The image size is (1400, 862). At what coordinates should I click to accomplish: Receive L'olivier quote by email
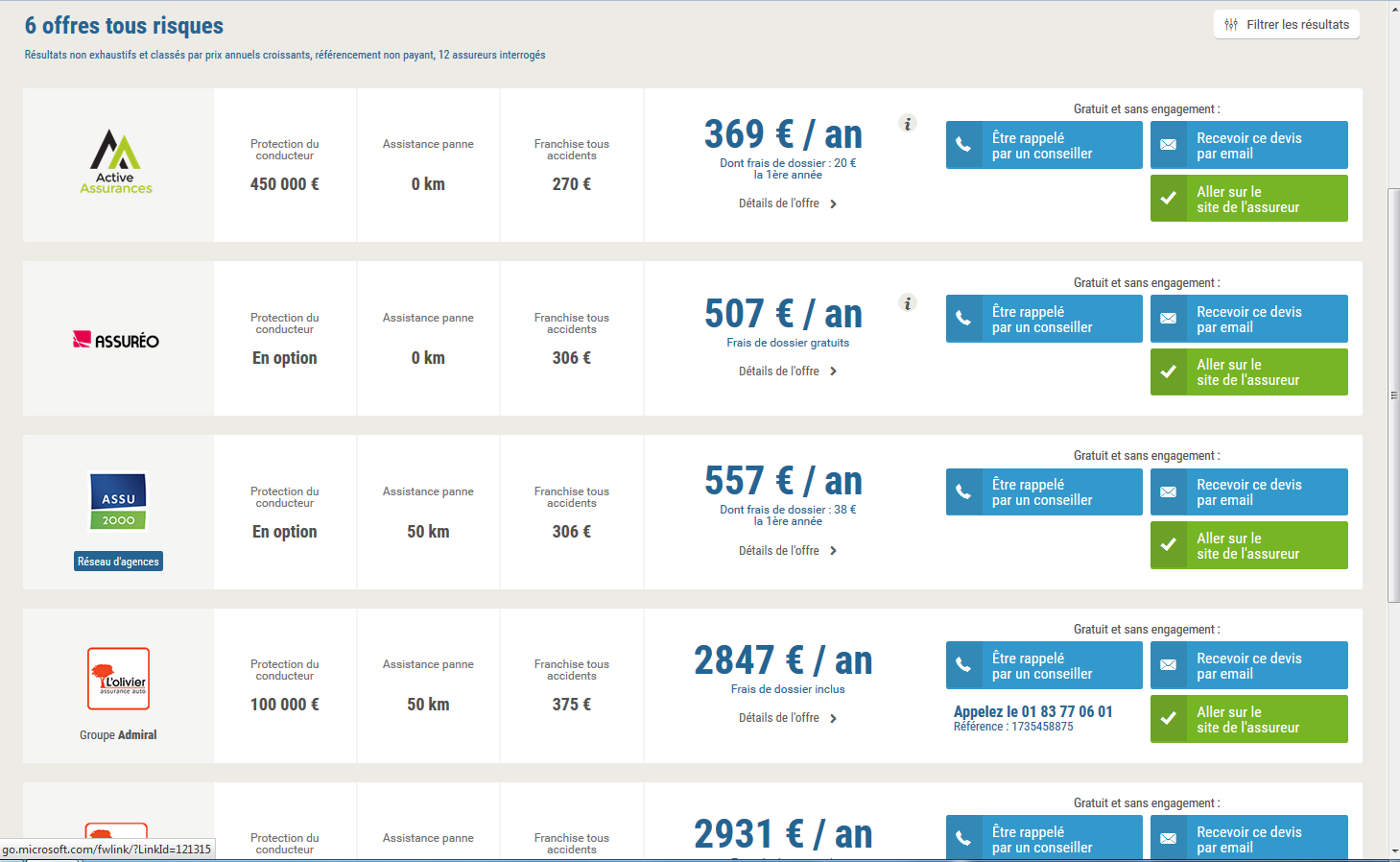pyautogui.click(x=1249, y=665)
